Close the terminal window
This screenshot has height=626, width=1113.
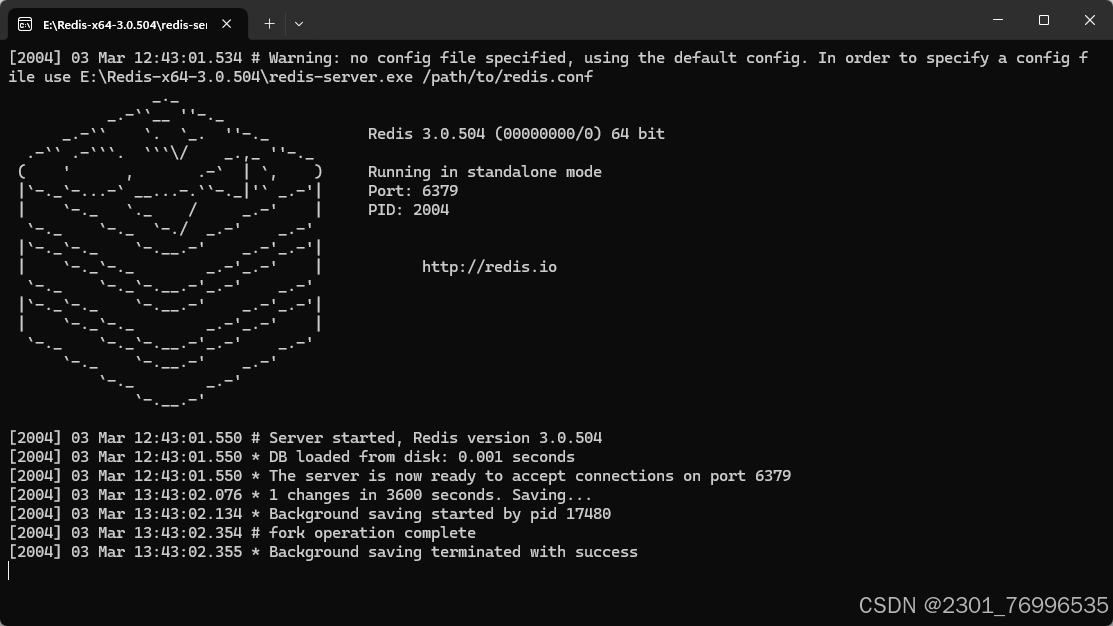[1090, 20]
